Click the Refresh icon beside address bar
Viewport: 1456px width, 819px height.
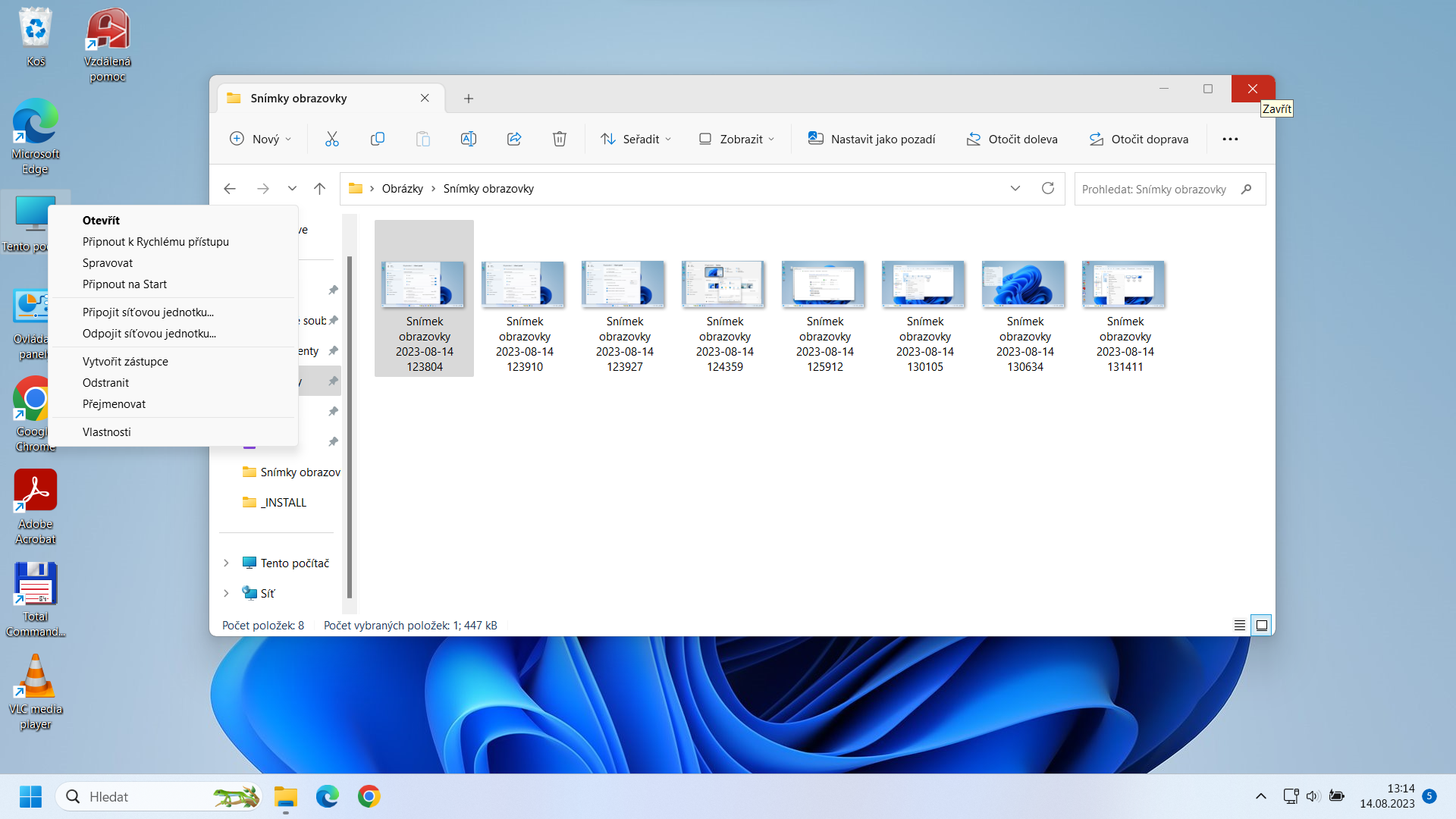1047,189
